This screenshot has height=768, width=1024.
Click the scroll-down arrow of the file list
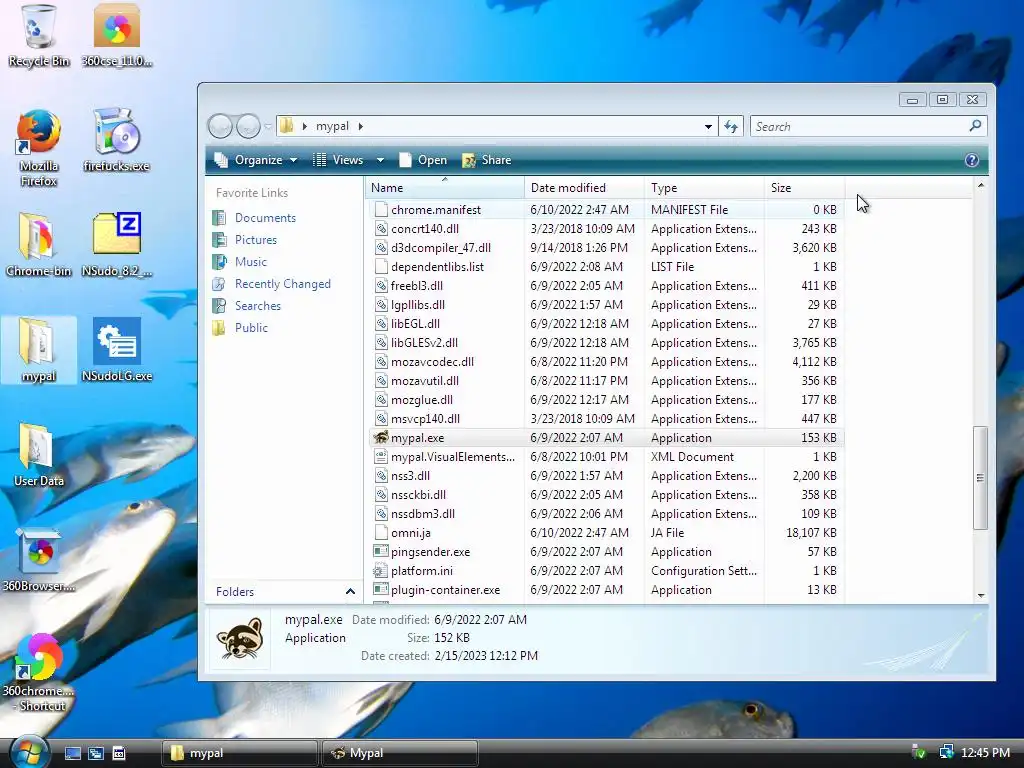(x=980, y=595)
